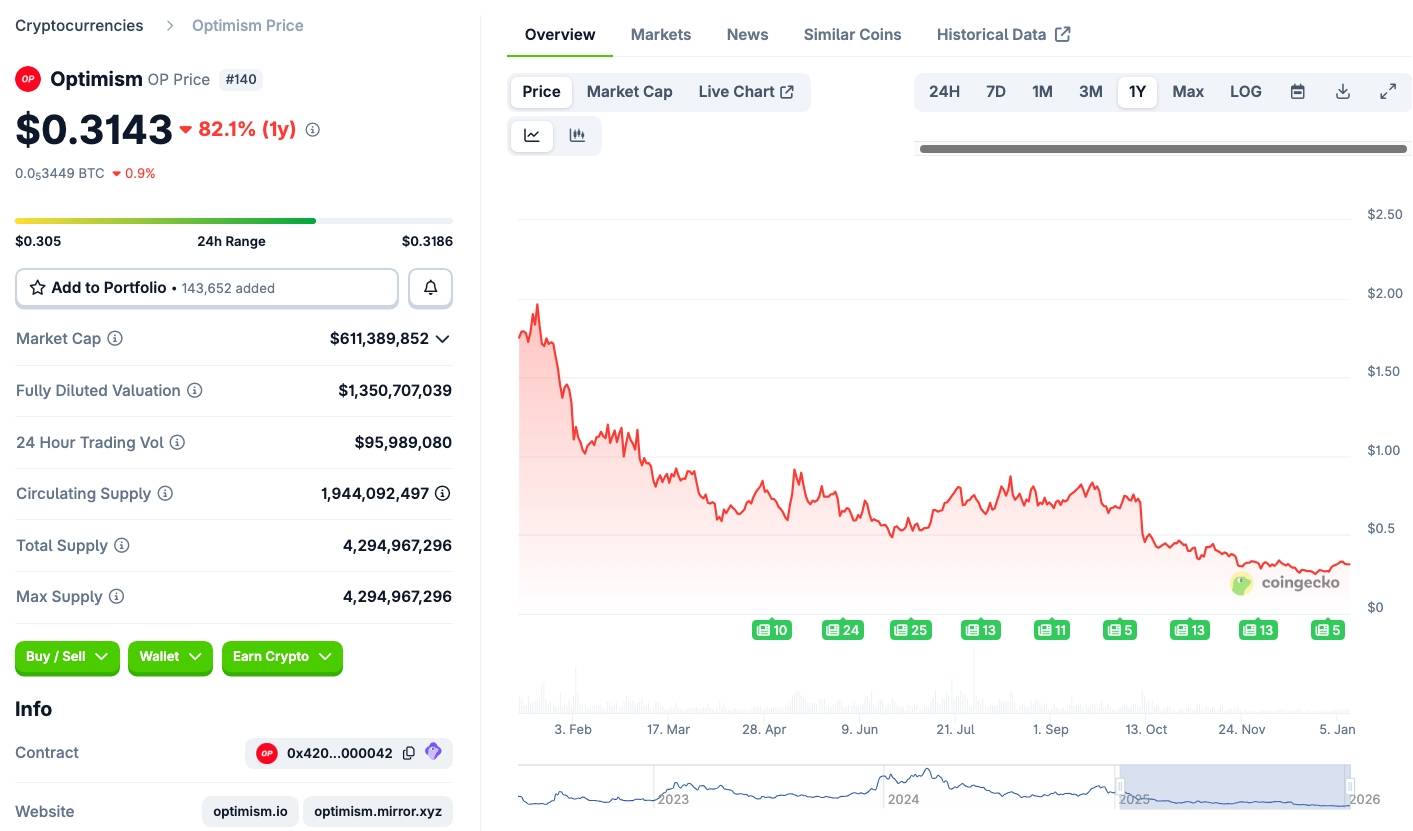Screen dimensions: 1413x831
Task: Click the price alert bell icon
Action: click(x=430, y=288)
